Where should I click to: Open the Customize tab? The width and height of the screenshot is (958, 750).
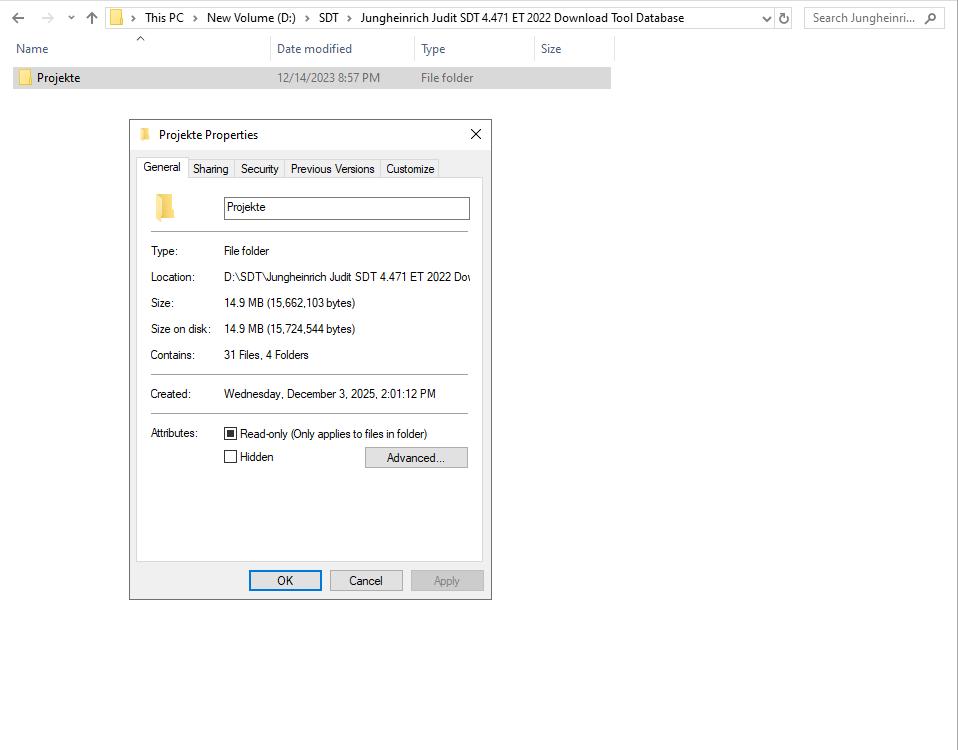410,169
